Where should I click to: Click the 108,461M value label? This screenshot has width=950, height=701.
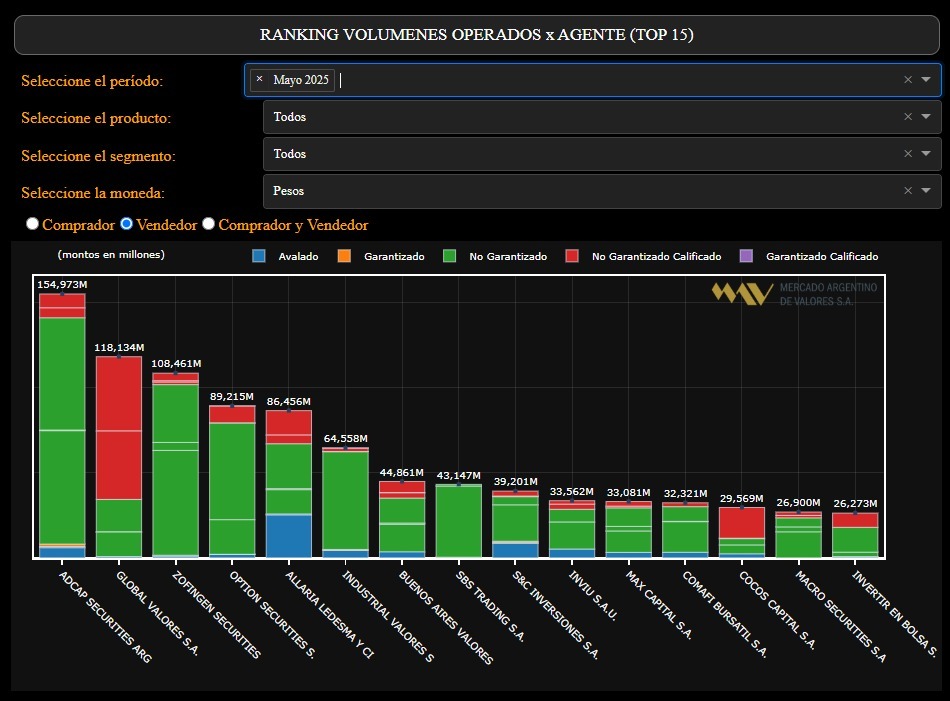pos(176,364)
